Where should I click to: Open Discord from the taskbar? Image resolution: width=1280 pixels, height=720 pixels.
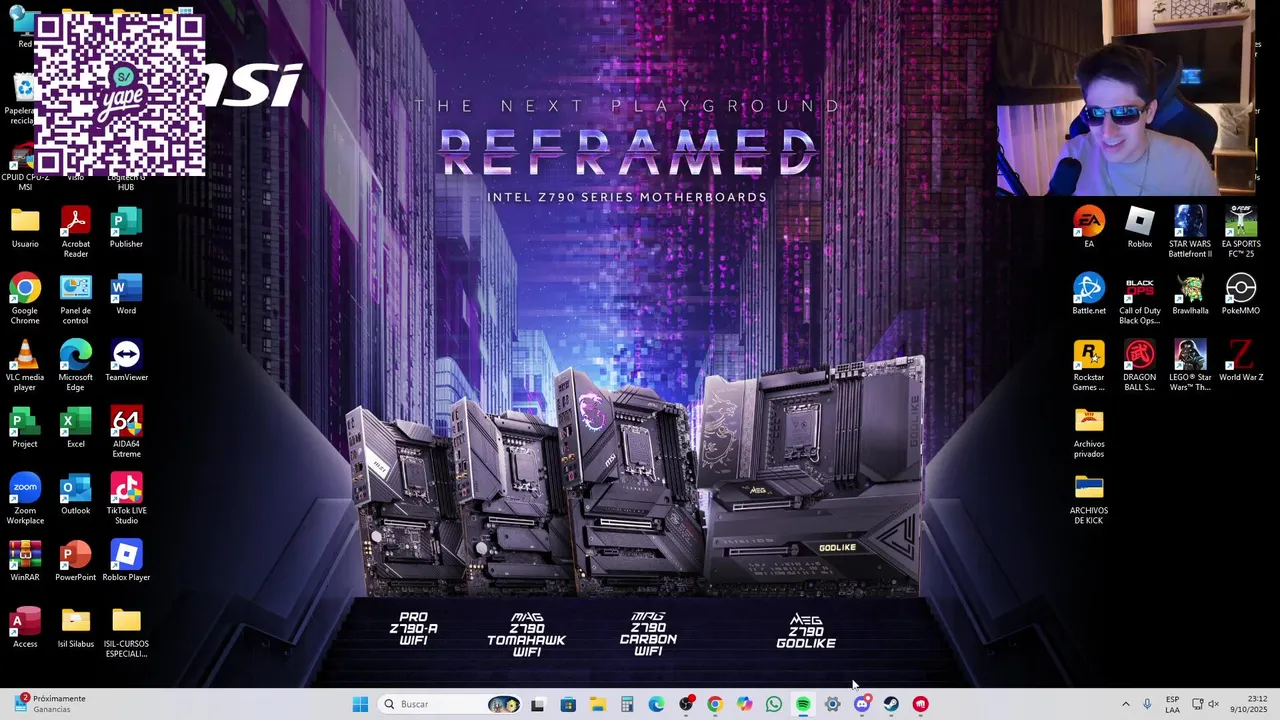862,704
